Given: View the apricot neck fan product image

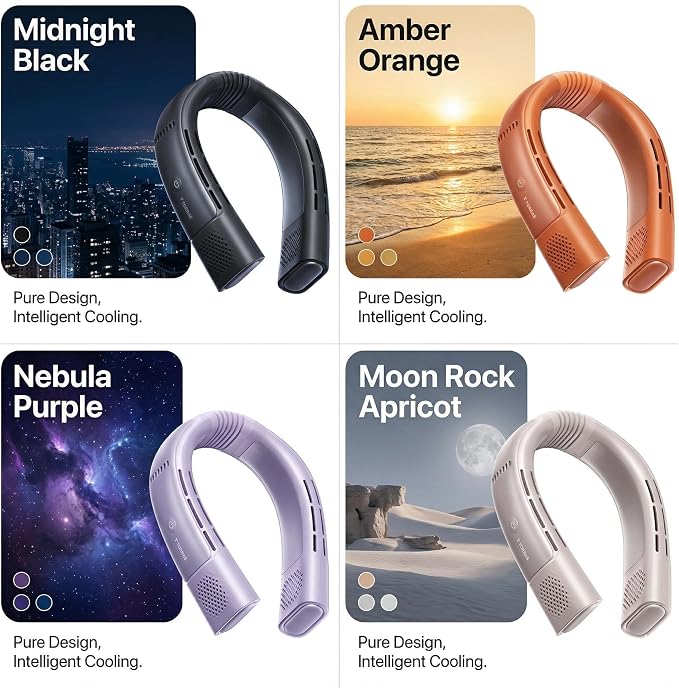Looking at the screenshot, I should point(582,523).
